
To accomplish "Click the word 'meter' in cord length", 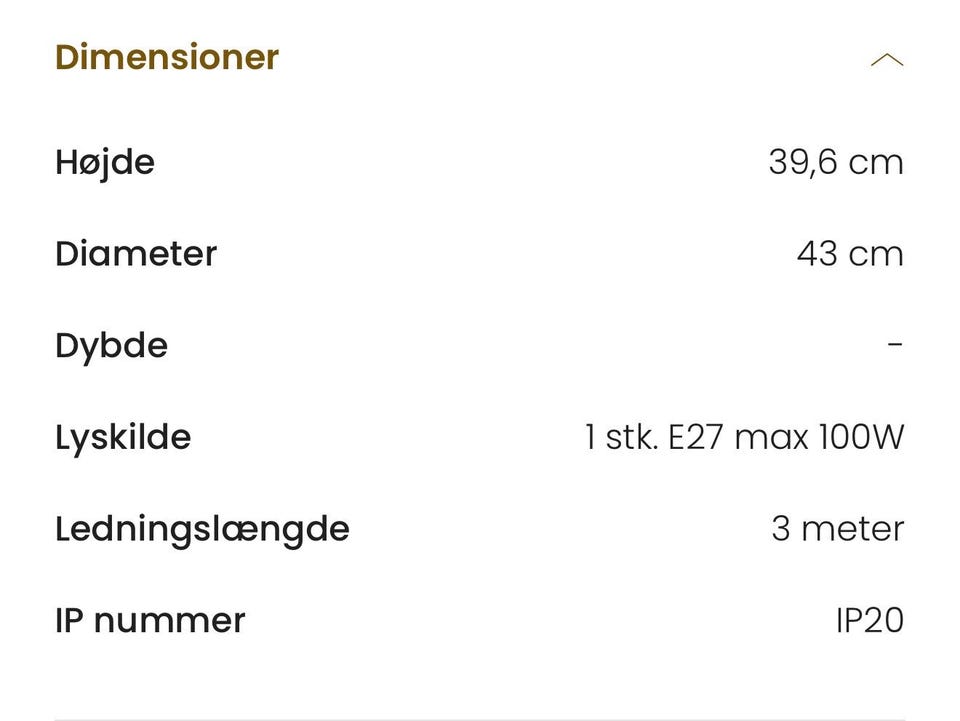I will [851, 529].
